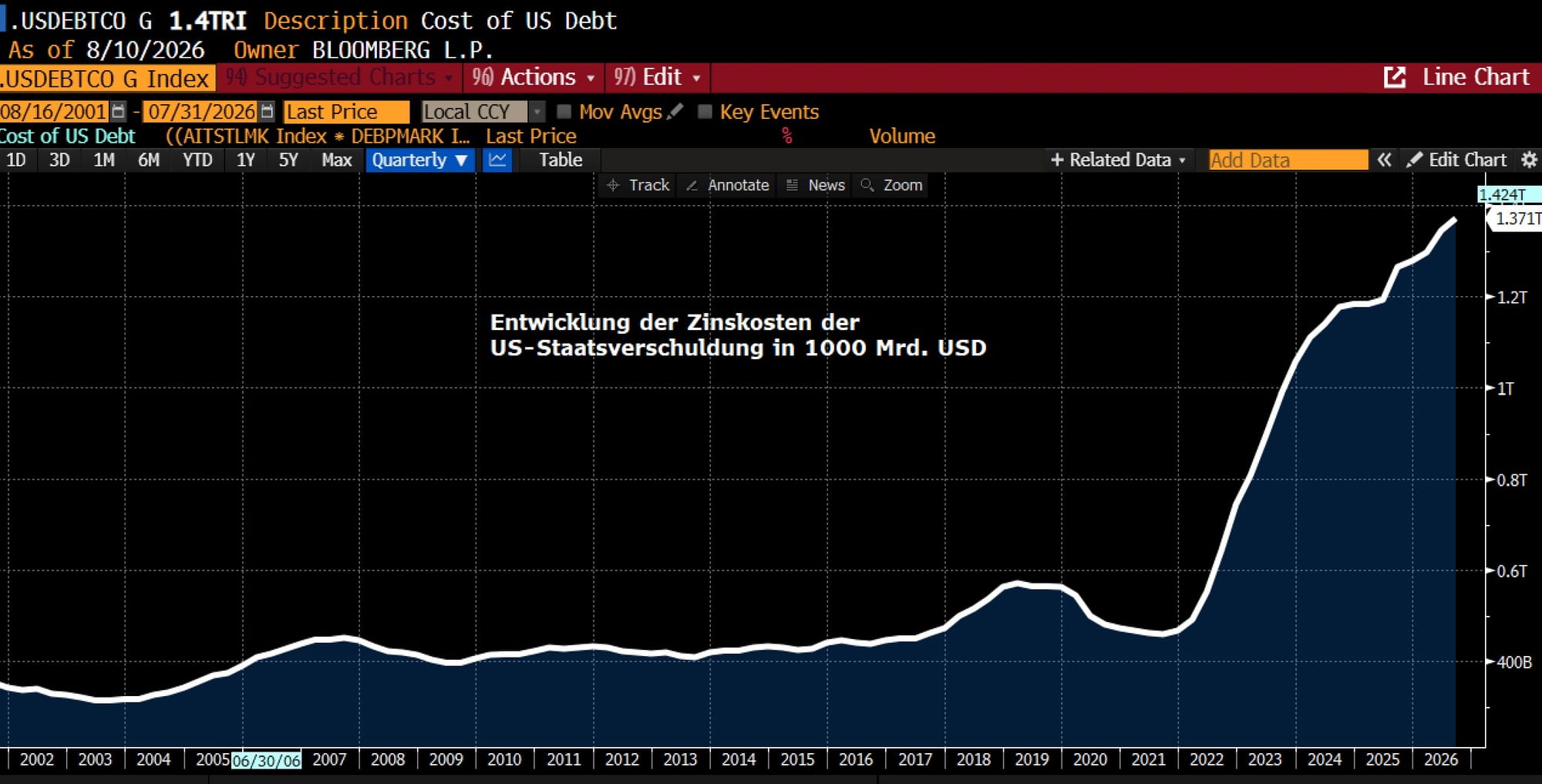Click the 2022 label on time axis
1542x784 pixels.
1207,759
